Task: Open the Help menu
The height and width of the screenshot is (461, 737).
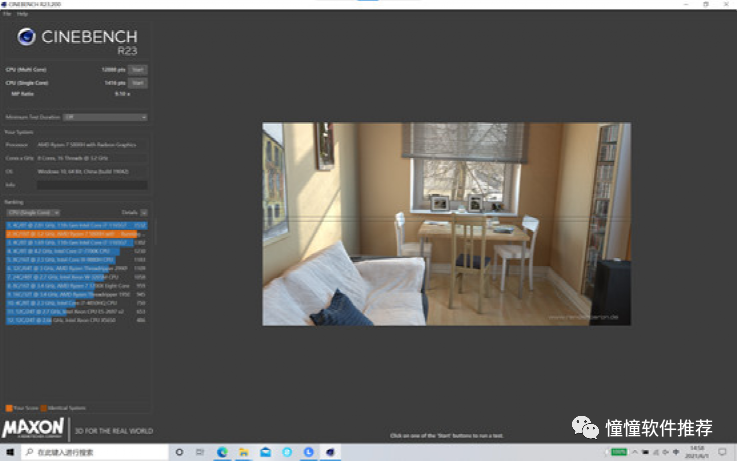Action: click(x=22, y=14)
